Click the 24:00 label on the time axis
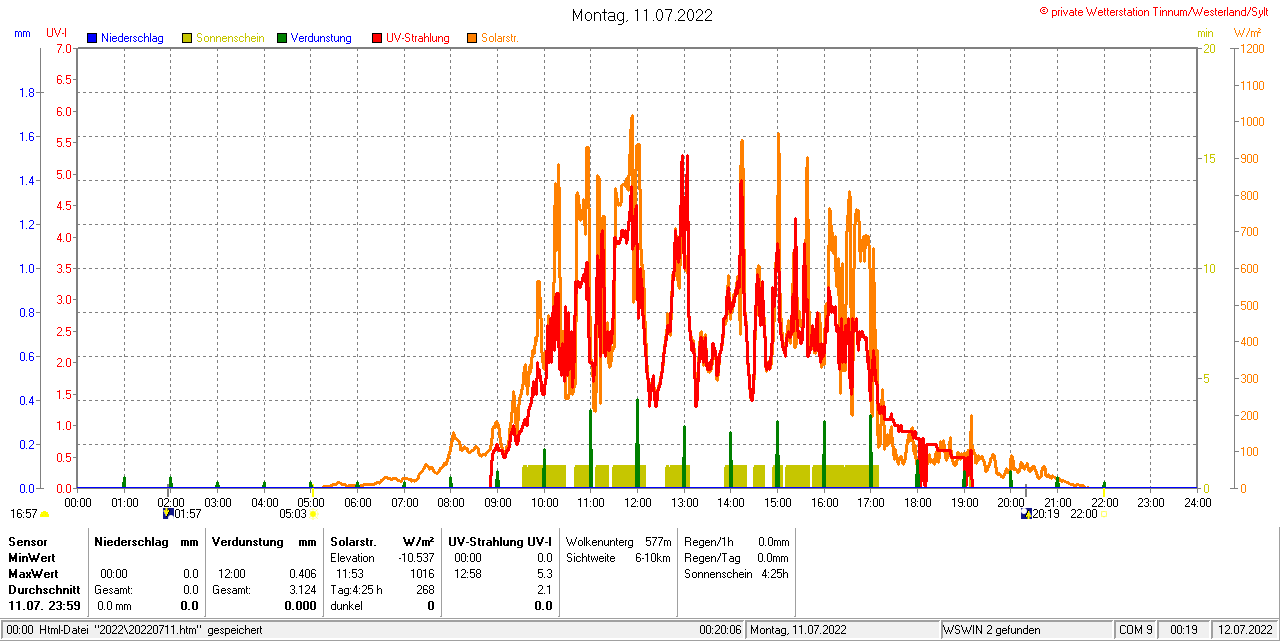 [x=1197, y=502]
